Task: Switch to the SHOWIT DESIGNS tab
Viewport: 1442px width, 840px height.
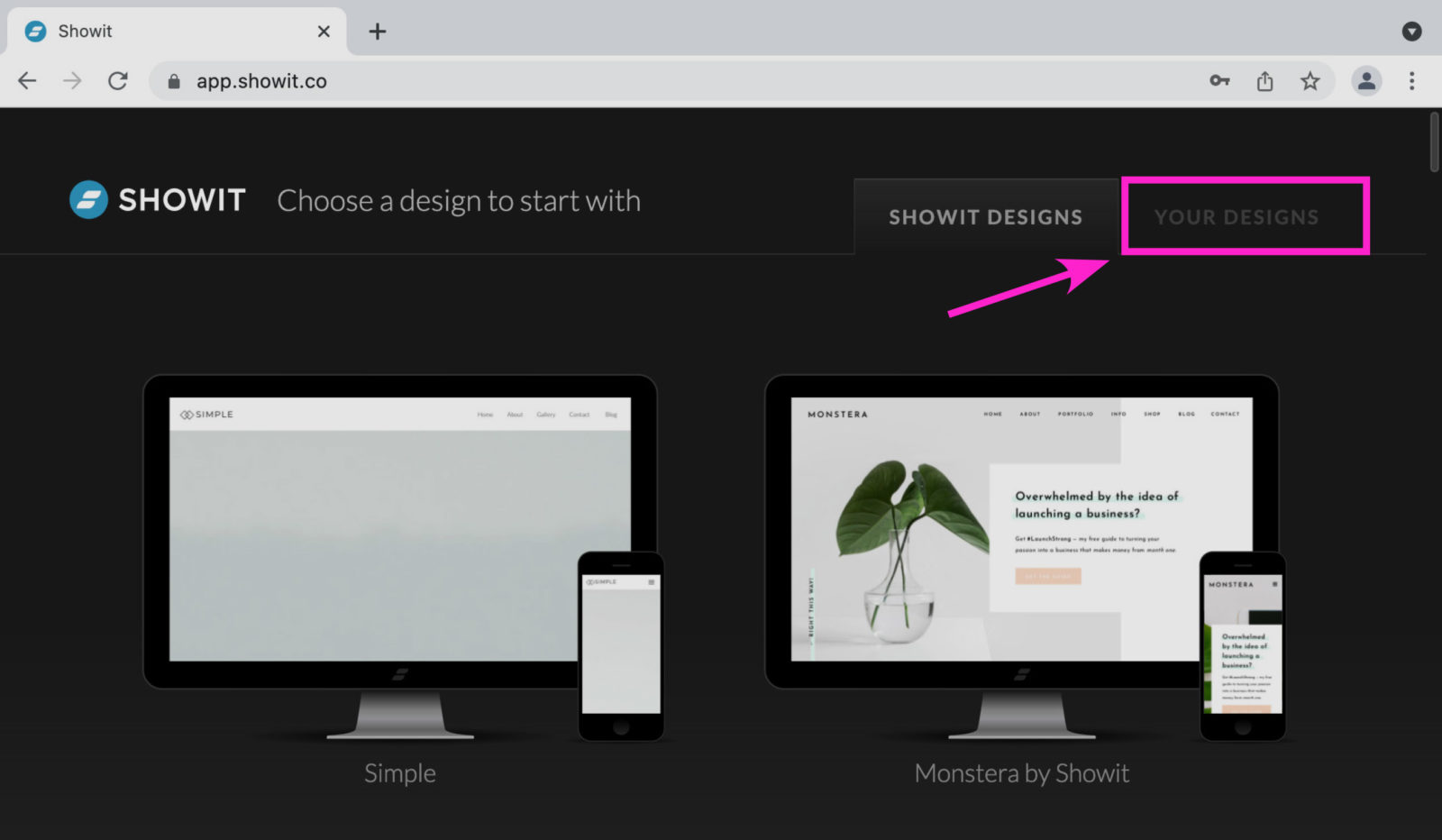Action: tap(985, 216)
